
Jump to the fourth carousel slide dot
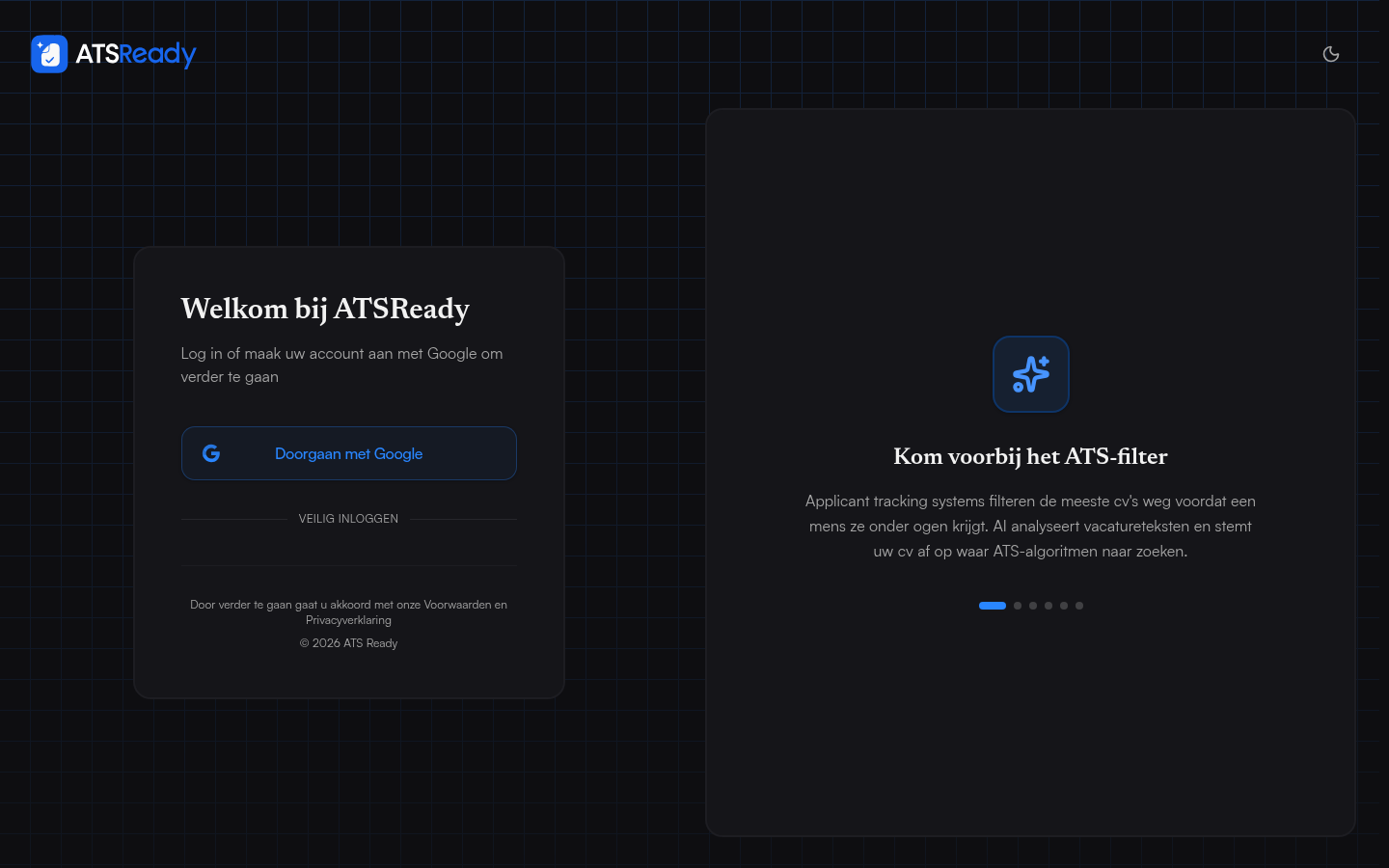point(1049,606)
